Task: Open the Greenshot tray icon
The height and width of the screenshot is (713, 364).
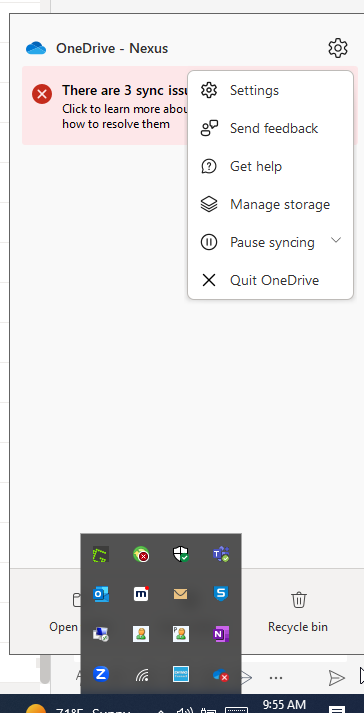Action: click(101, 554)
